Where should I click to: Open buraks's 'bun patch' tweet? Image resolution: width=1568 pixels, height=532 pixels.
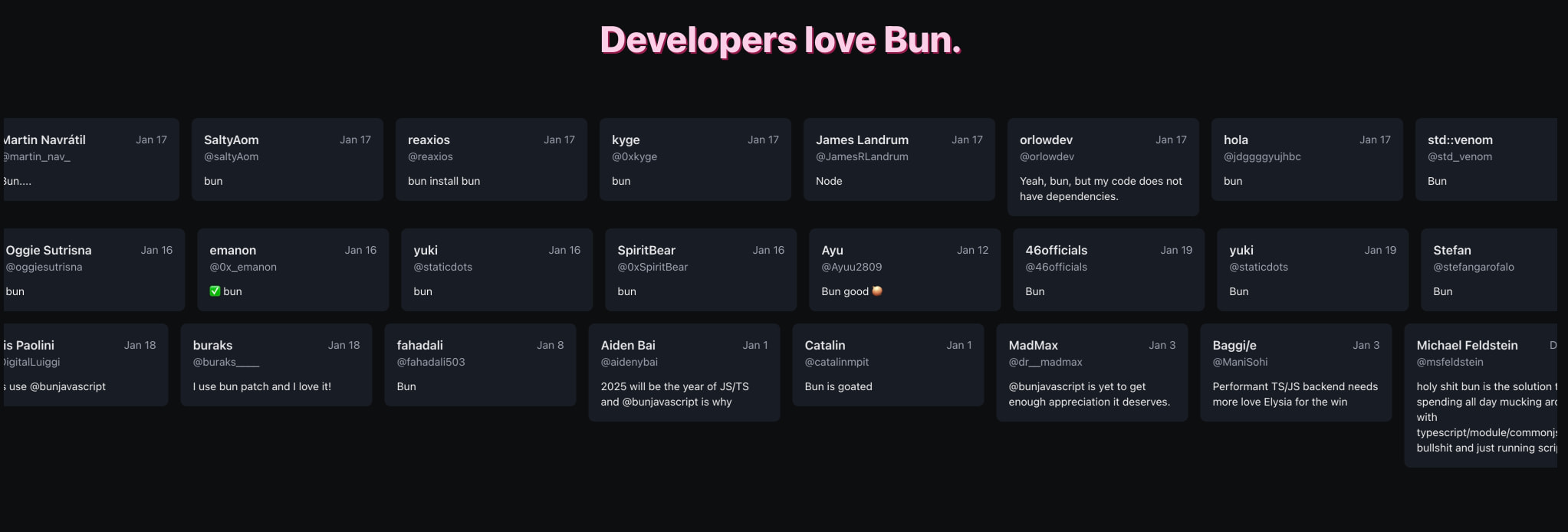coord(276,365)
